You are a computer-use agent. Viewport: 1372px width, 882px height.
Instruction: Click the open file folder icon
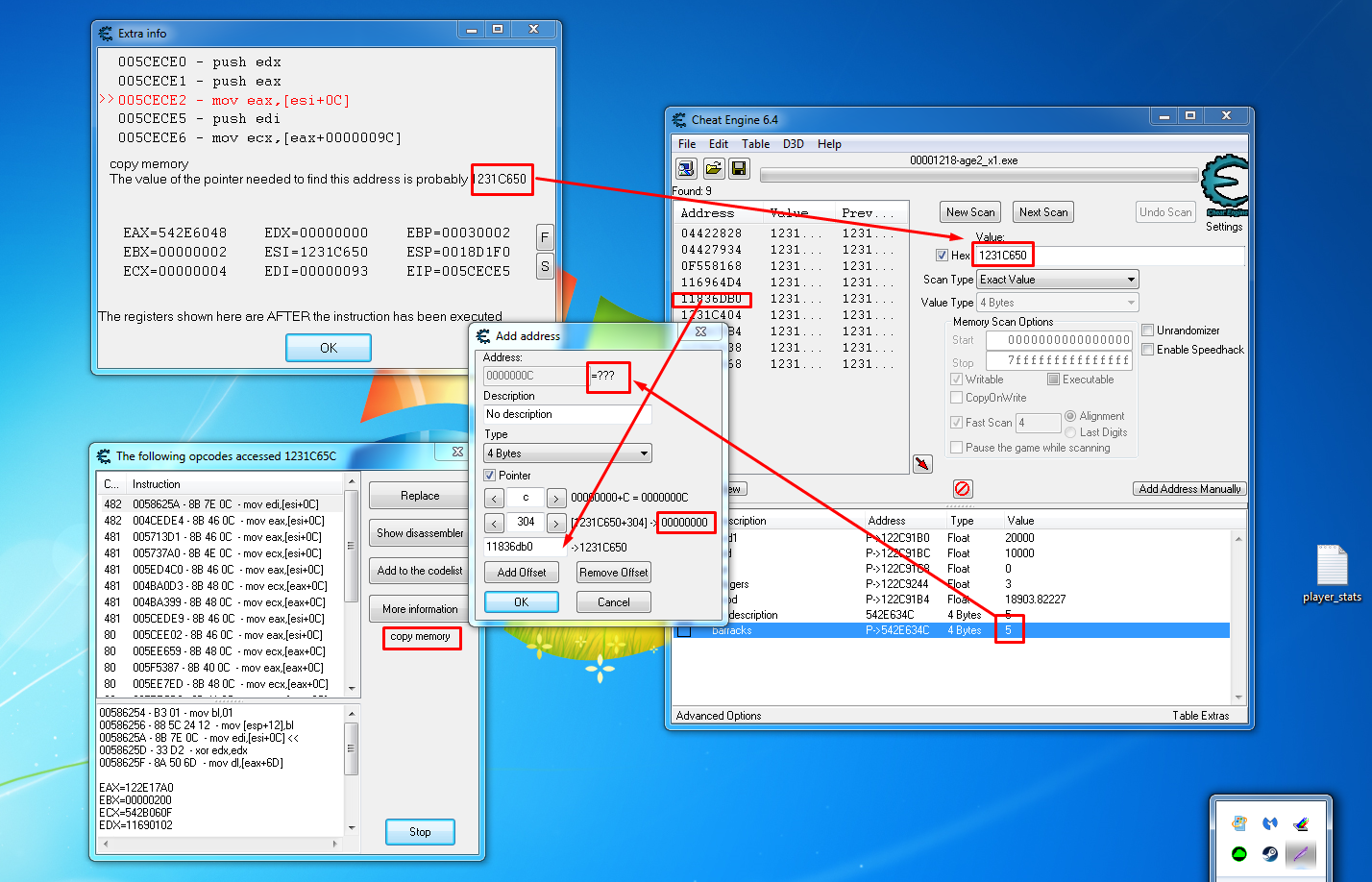point(713,169)
